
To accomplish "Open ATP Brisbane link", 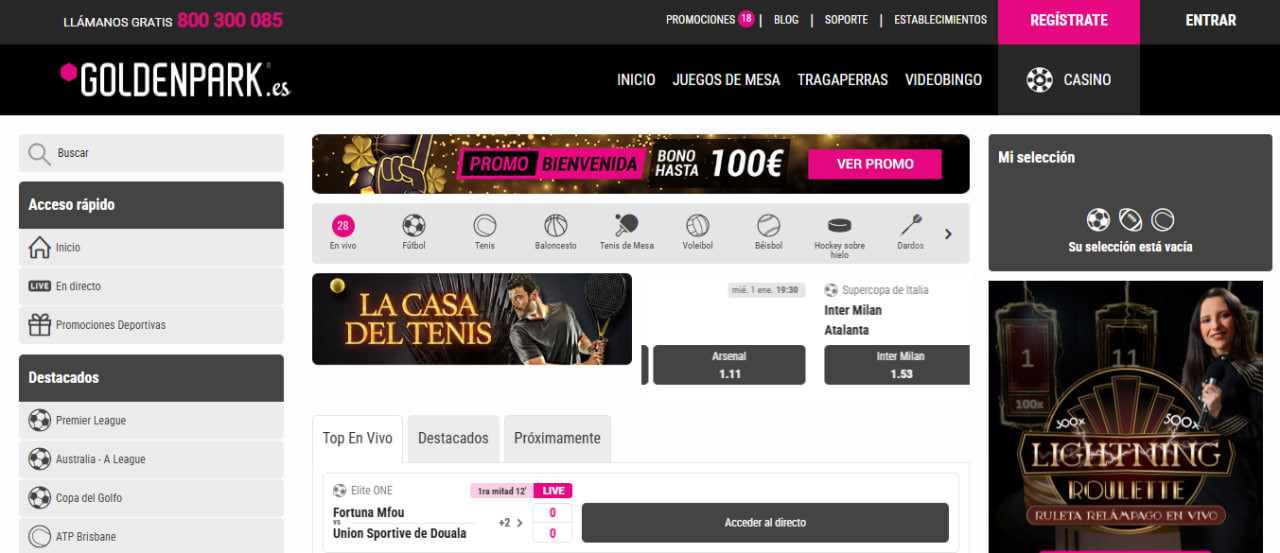I will pyautogui.click(x=151, y=537).
